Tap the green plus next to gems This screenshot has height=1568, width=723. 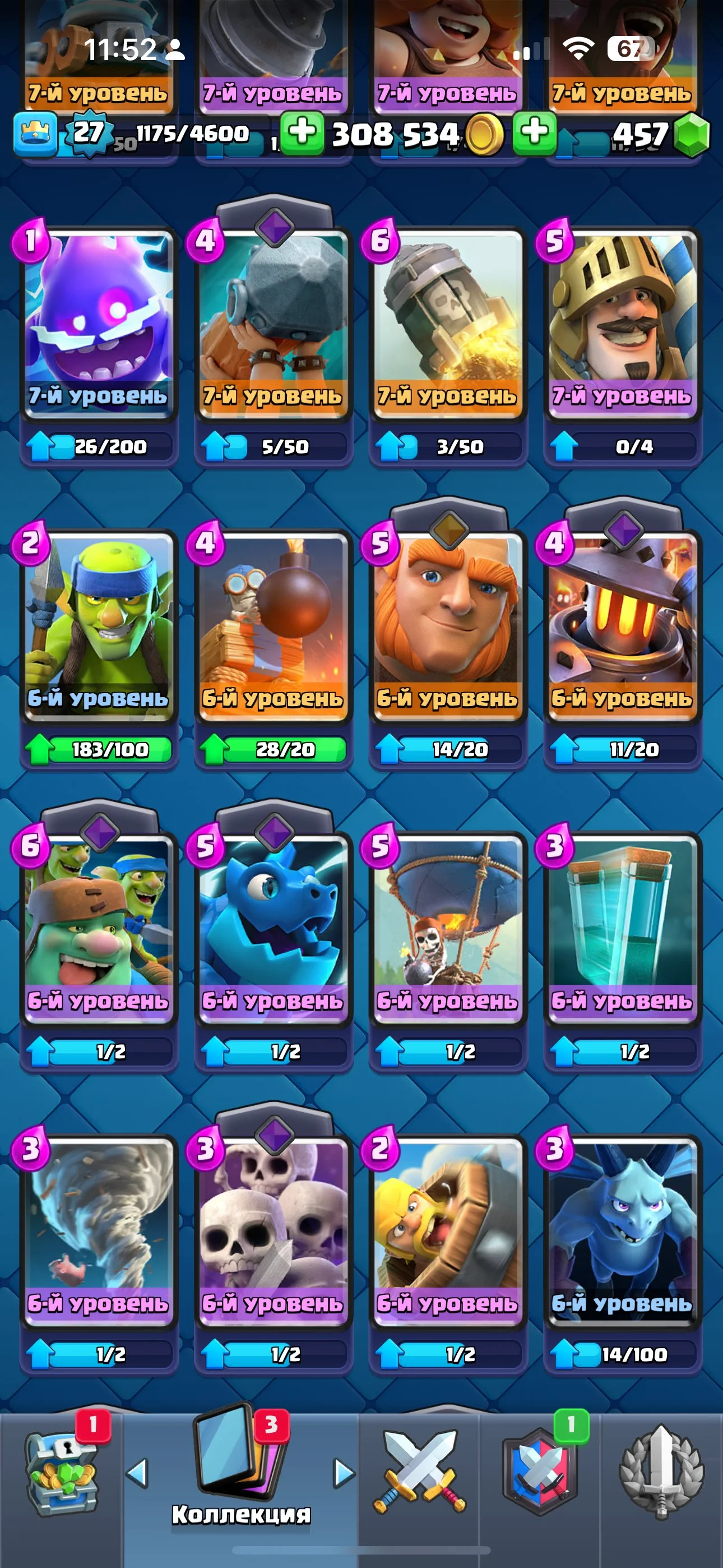tap(534, 133)
